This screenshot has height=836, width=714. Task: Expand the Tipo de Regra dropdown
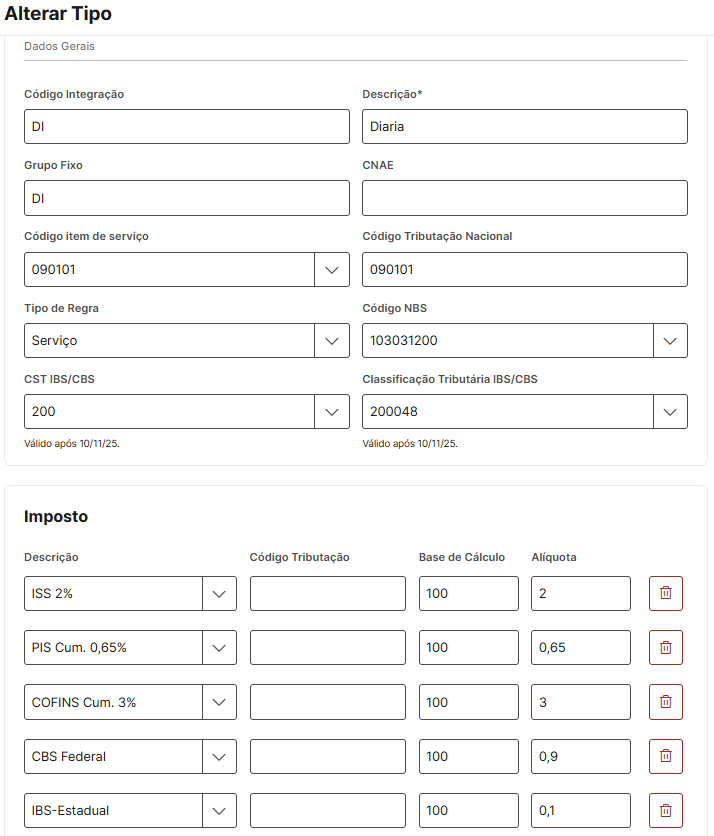(331, 341)
